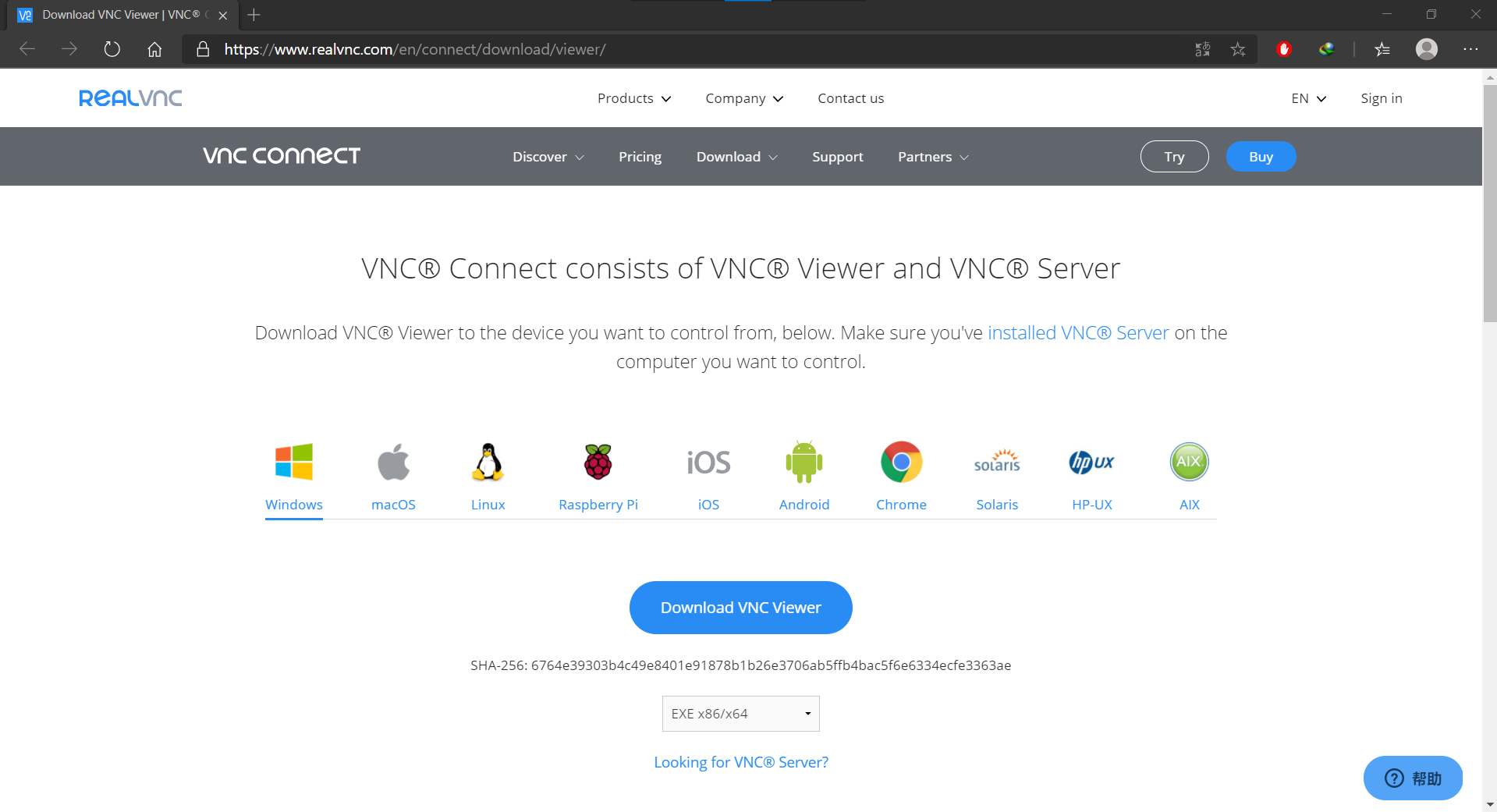Open the blue 帮助 help widget
Screen dimensions: 1497x812
[x=1413, y=778]
